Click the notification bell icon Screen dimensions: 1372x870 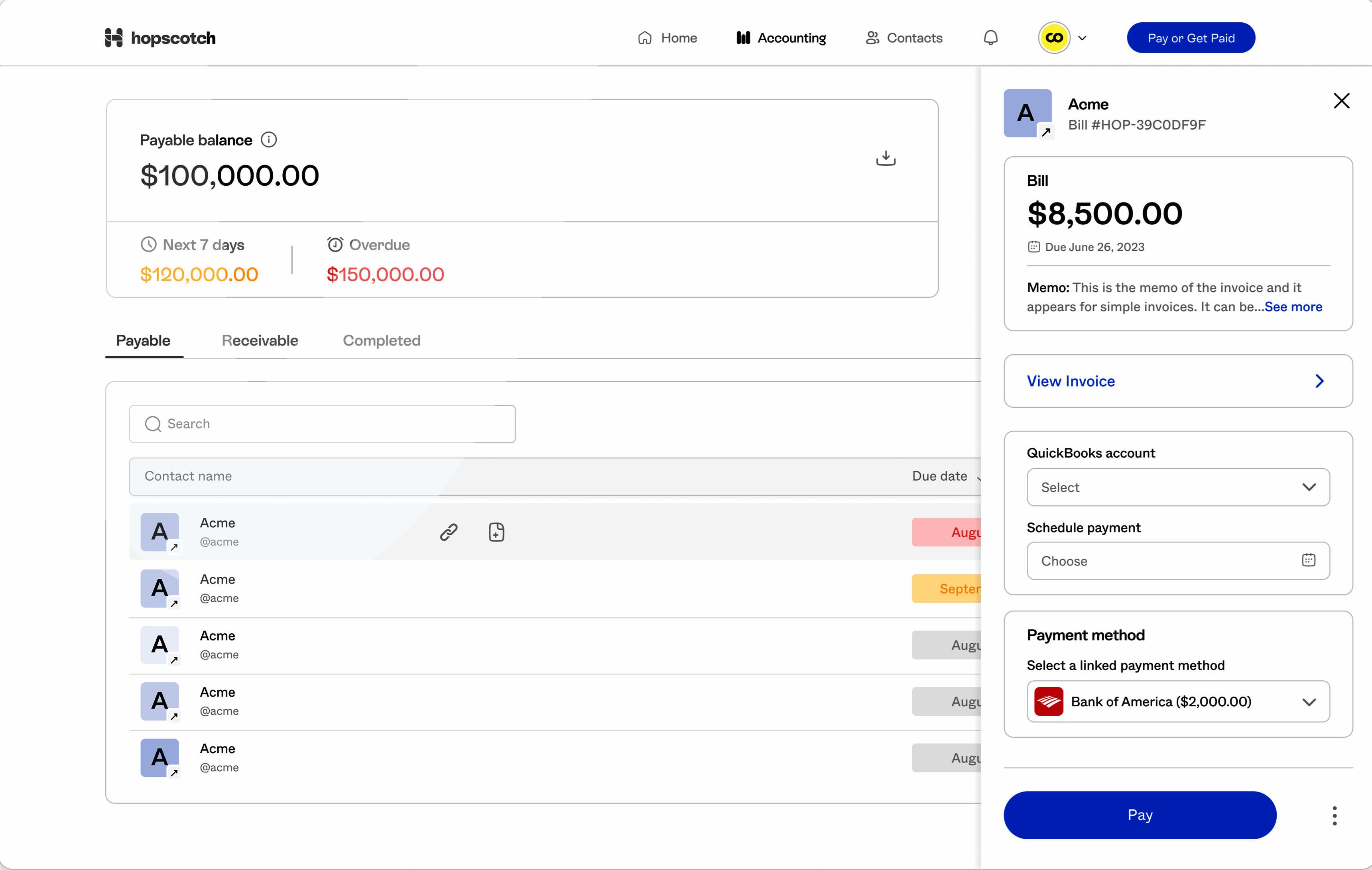tap(990, 37)
